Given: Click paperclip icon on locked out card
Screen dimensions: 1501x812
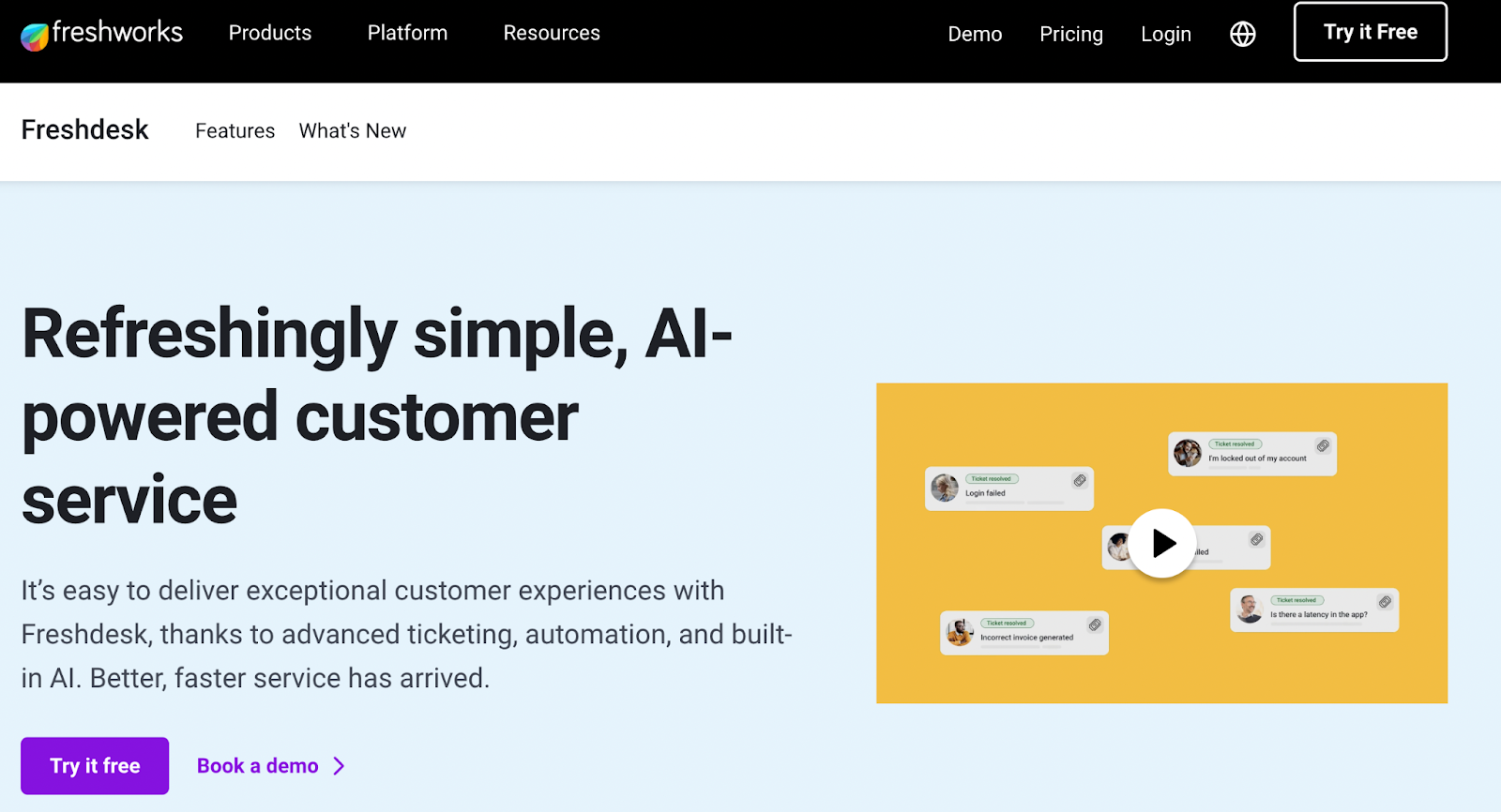Looking at the screenshot, I should (1323, 445).
